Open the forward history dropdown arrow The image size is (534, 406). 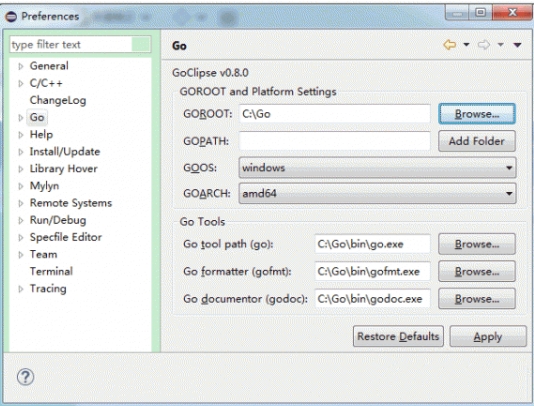click(500, 45)
